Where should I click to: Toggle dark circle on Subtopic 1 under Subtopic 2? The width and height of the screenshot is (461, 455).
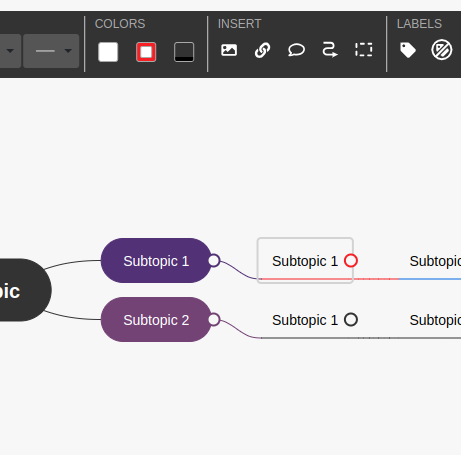tap(351, 320)
